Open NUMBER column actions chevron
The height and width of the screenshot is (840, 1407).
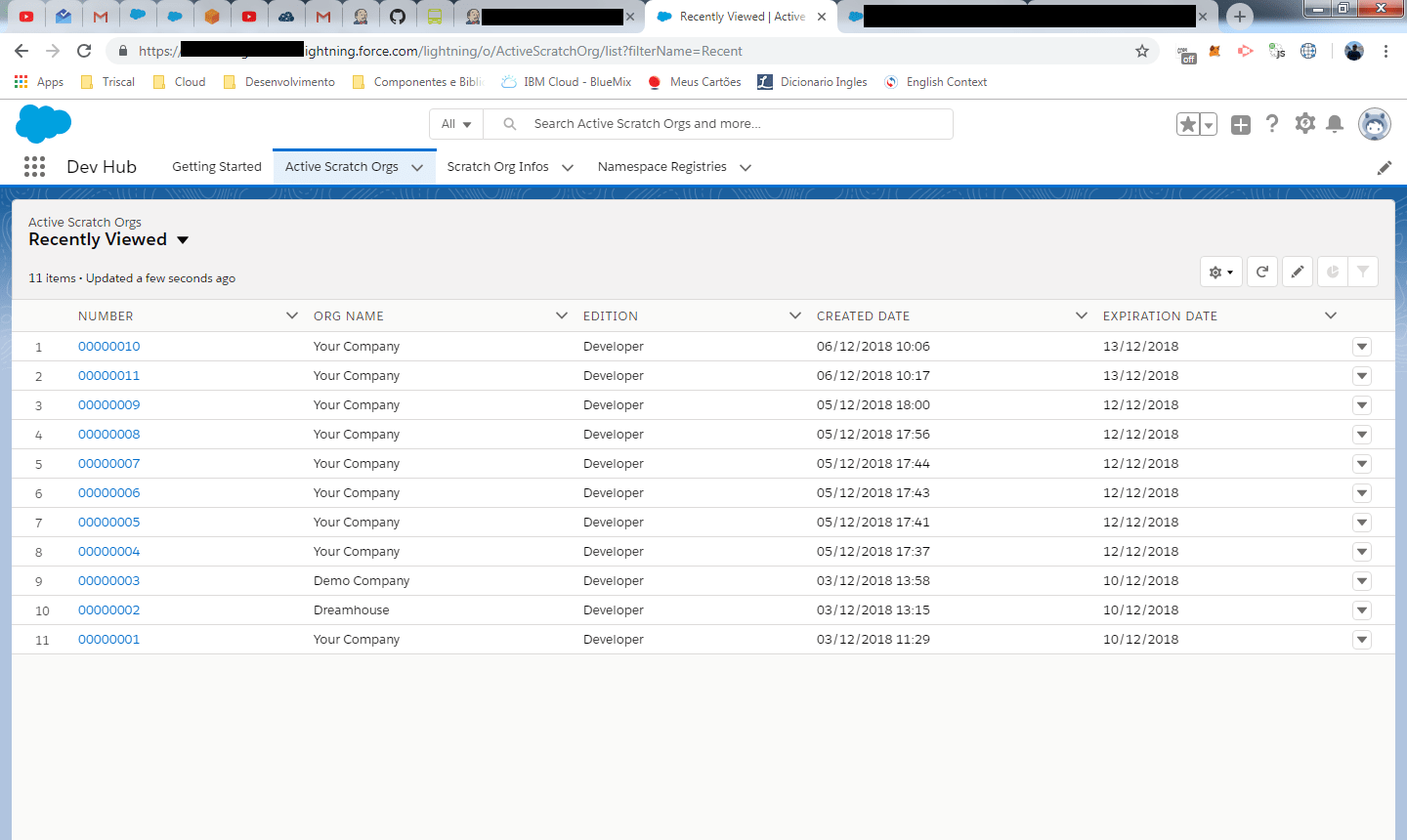point(292,315)
